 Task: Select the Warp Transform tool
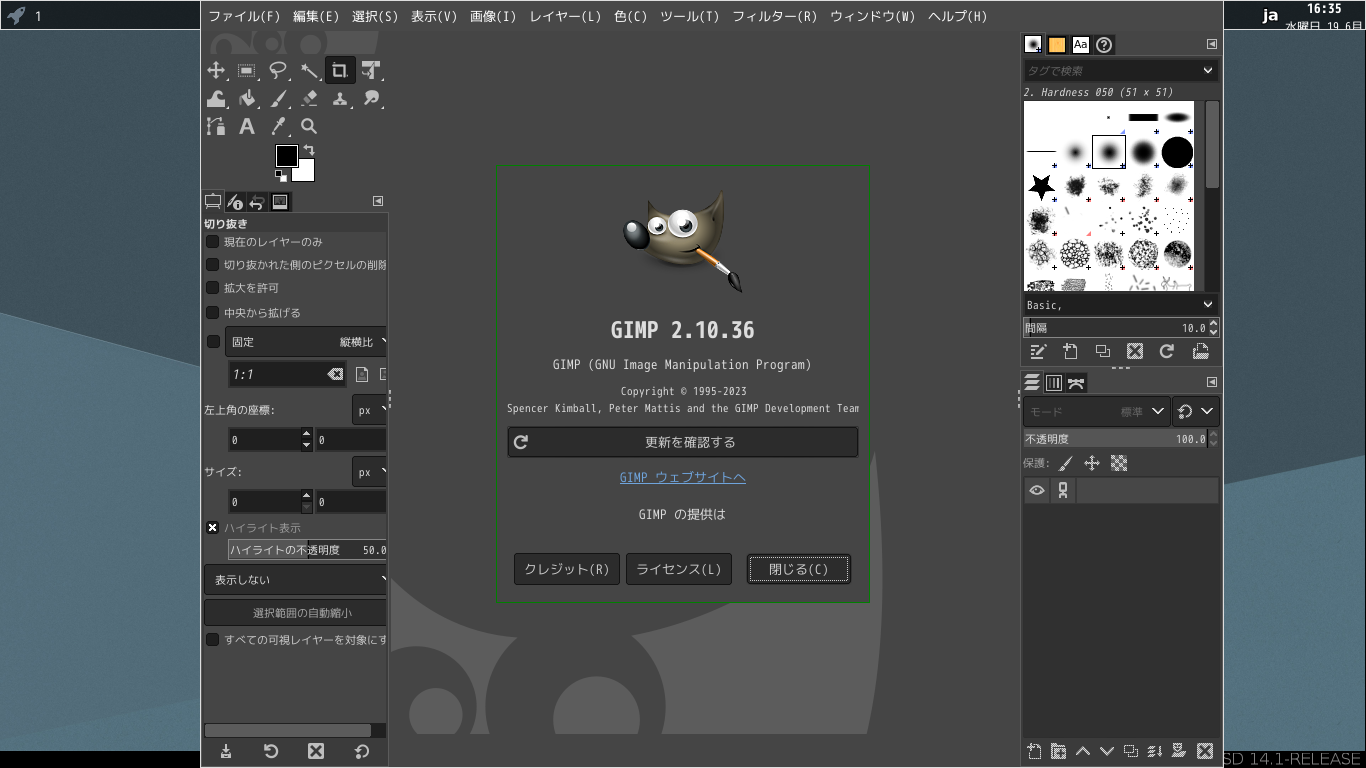(216, 98)
